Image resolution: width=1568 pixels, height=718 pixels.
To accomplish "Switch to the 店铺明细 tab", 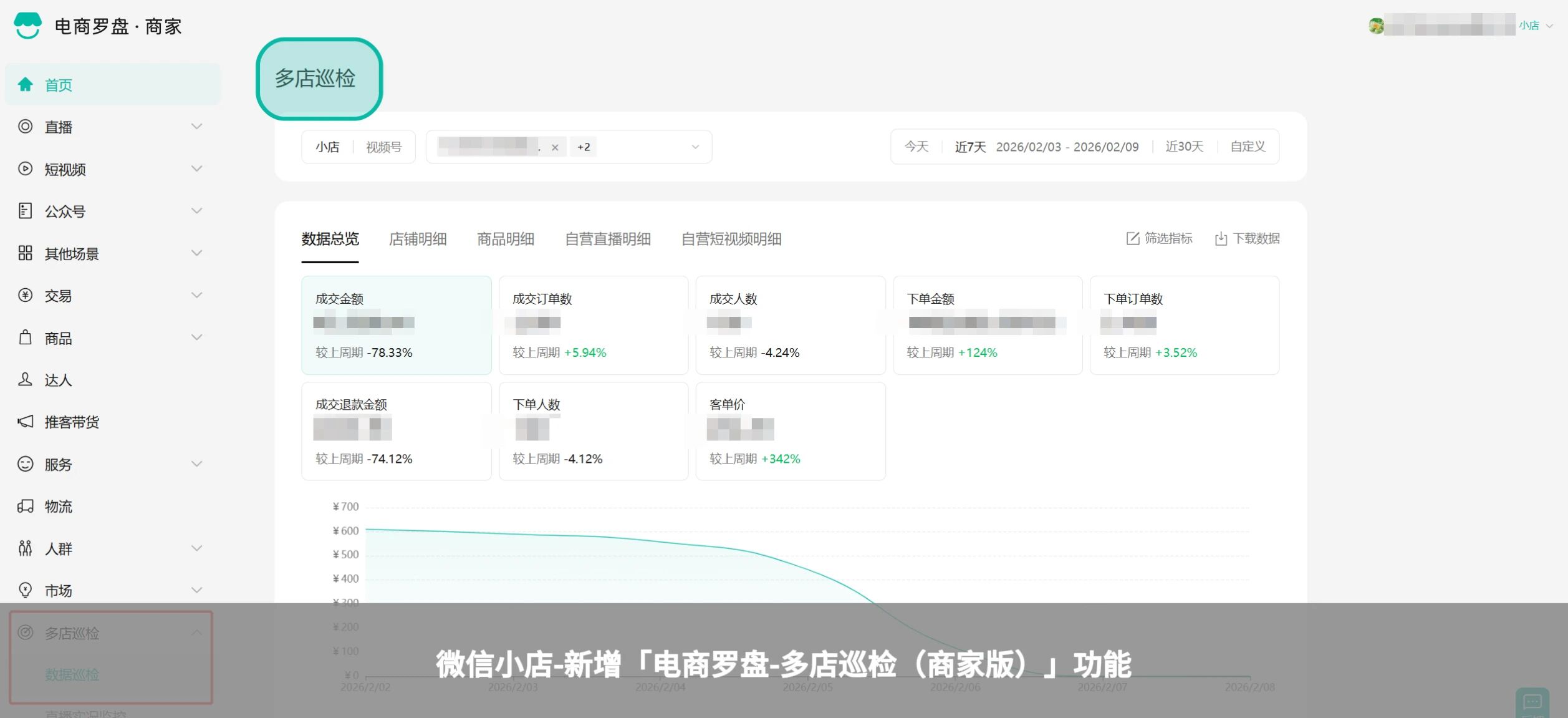I will click(418, 239).
